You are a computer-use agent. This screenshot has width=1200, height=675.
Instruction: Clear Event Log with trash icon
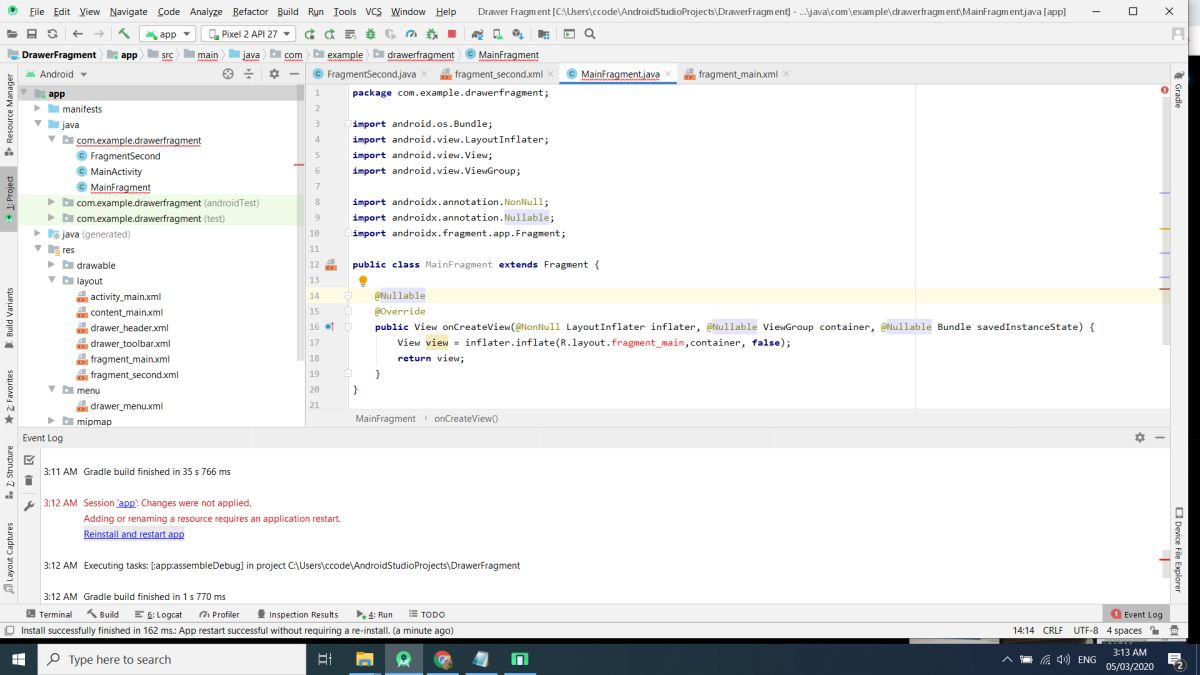(29, 481)
